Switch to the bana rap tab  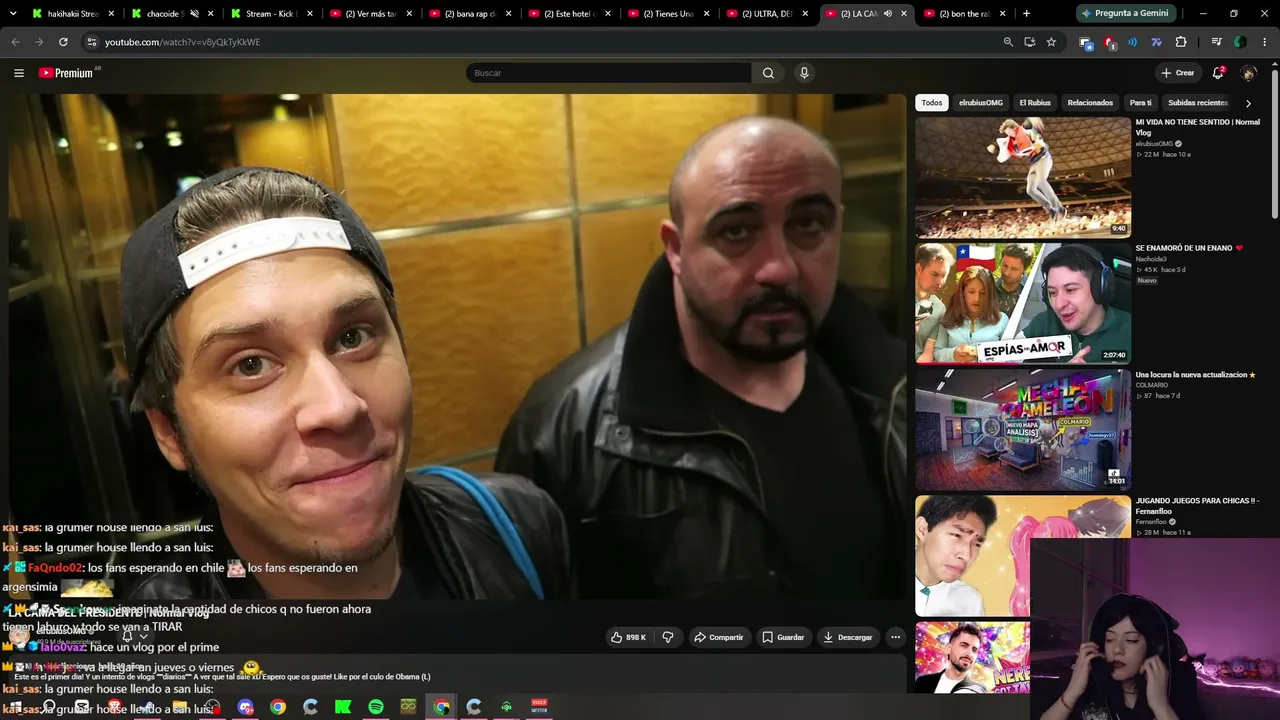(470, 14)
